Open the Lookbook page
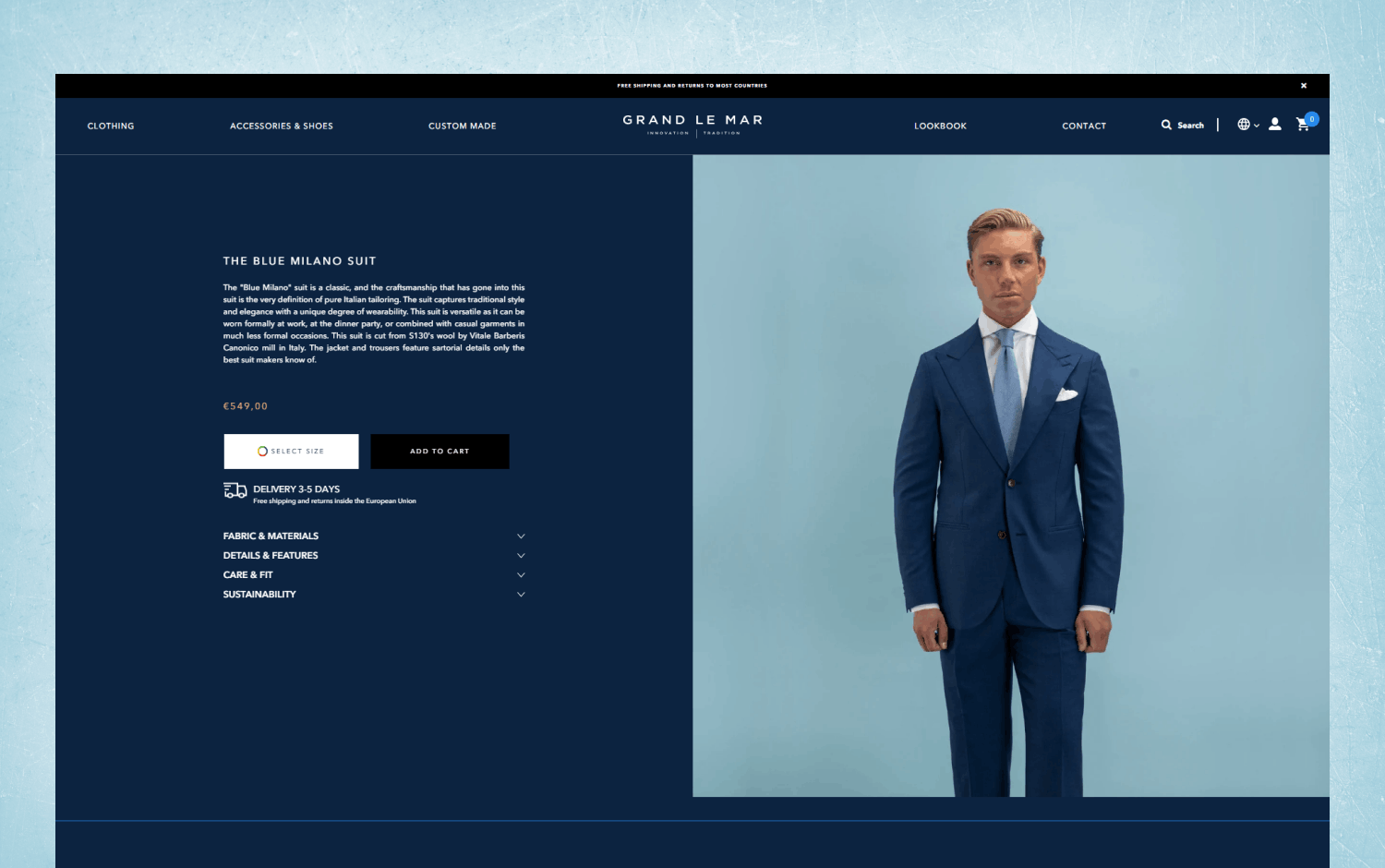The image size is (1385, 868). point(940,127)
